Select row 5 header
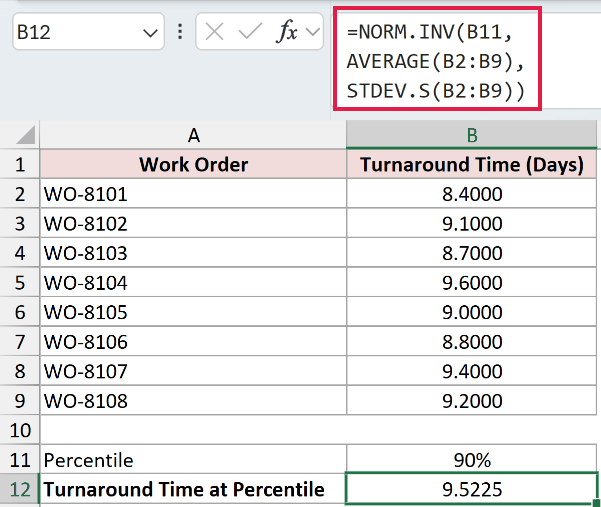601x507 pixels. click(20, 282)
